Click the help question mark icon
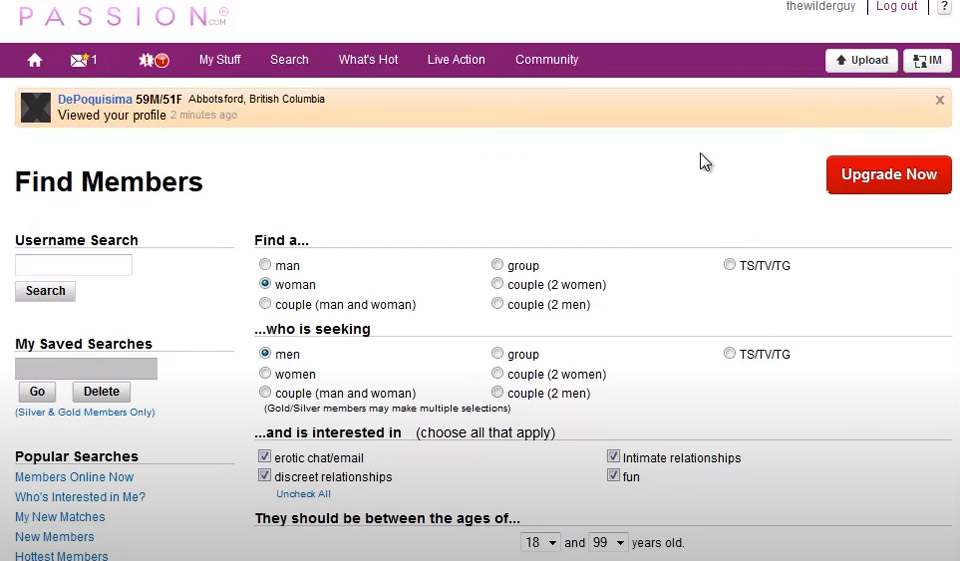 pyautogui.click(x=944, y=7)
